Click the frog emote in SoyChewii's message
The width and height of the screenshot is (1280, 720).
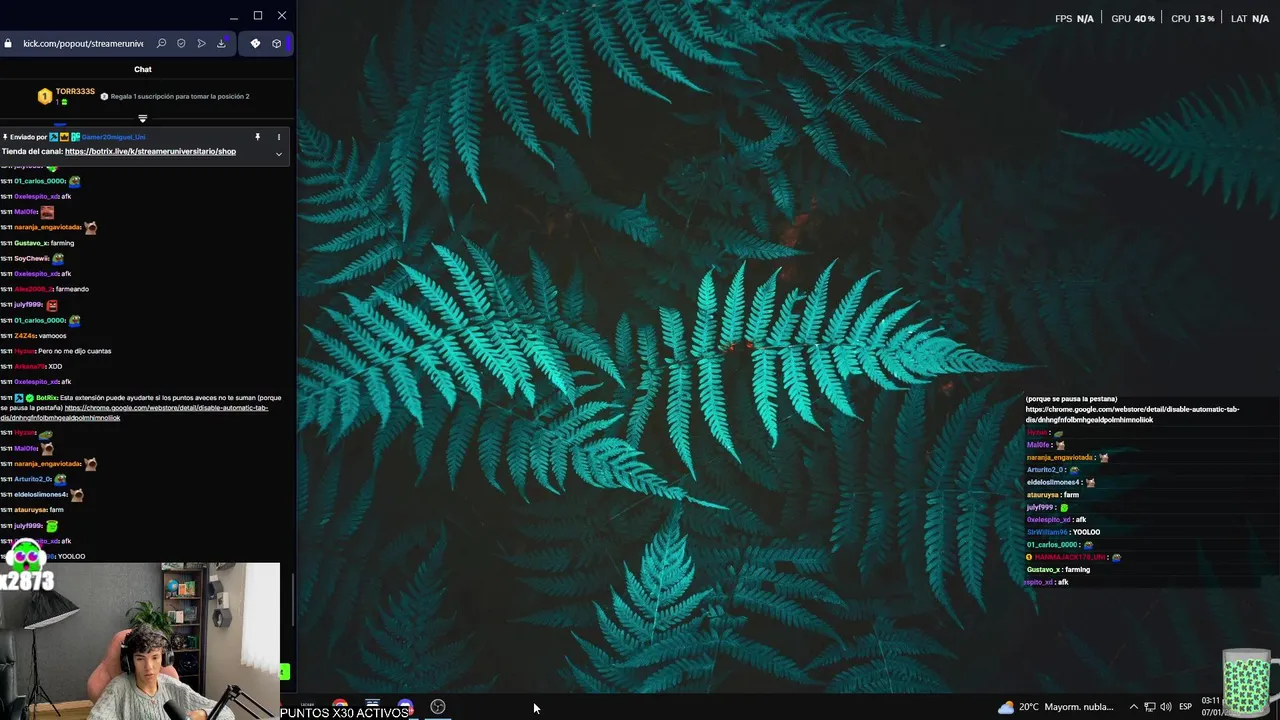(x=58, y=258)
